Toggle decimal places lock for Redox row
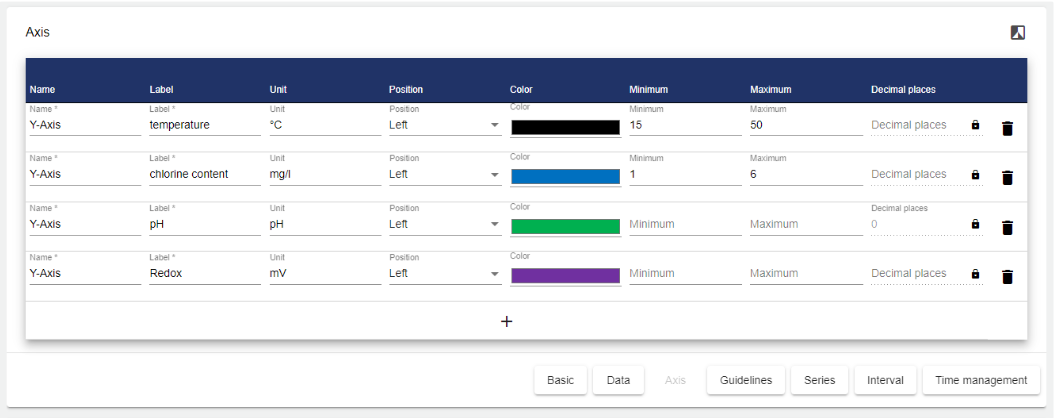This screenshot has height=418, width=1055. point(975,274)
